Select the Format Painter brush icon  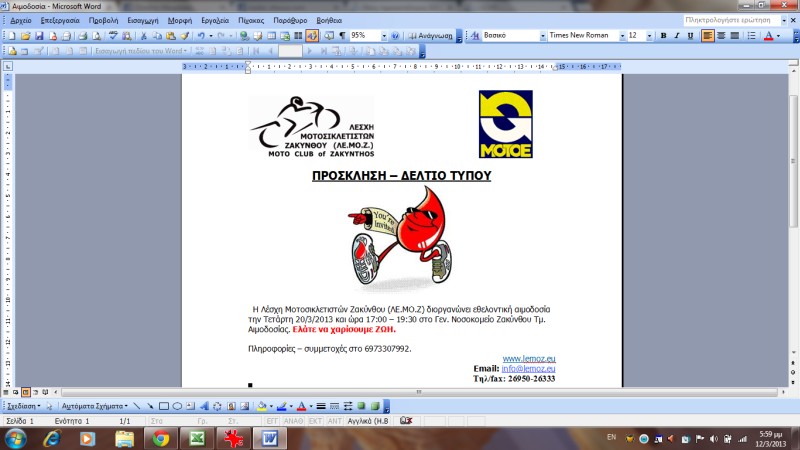tap(183, 36)
